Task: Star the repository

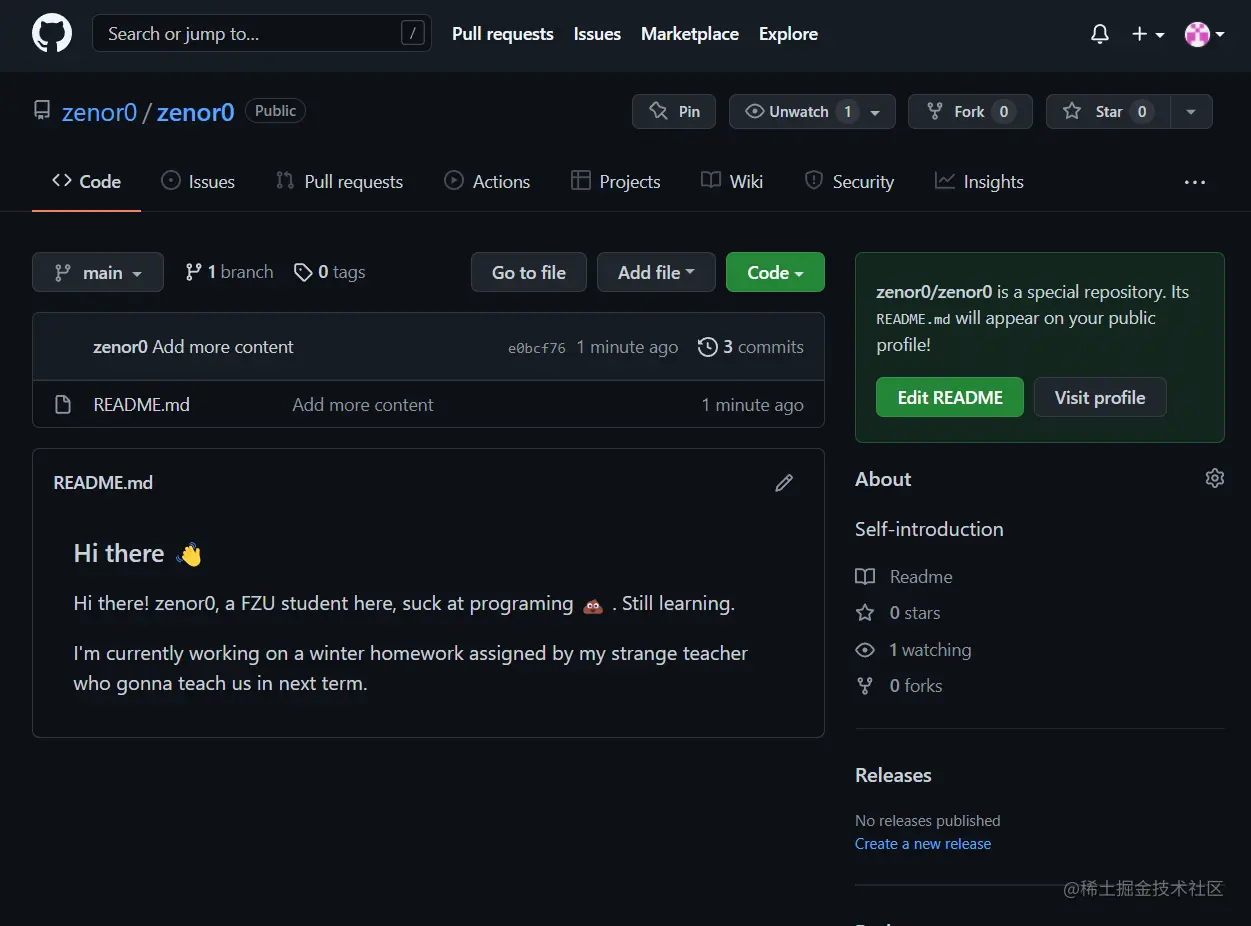Action: coord(1107,112)
